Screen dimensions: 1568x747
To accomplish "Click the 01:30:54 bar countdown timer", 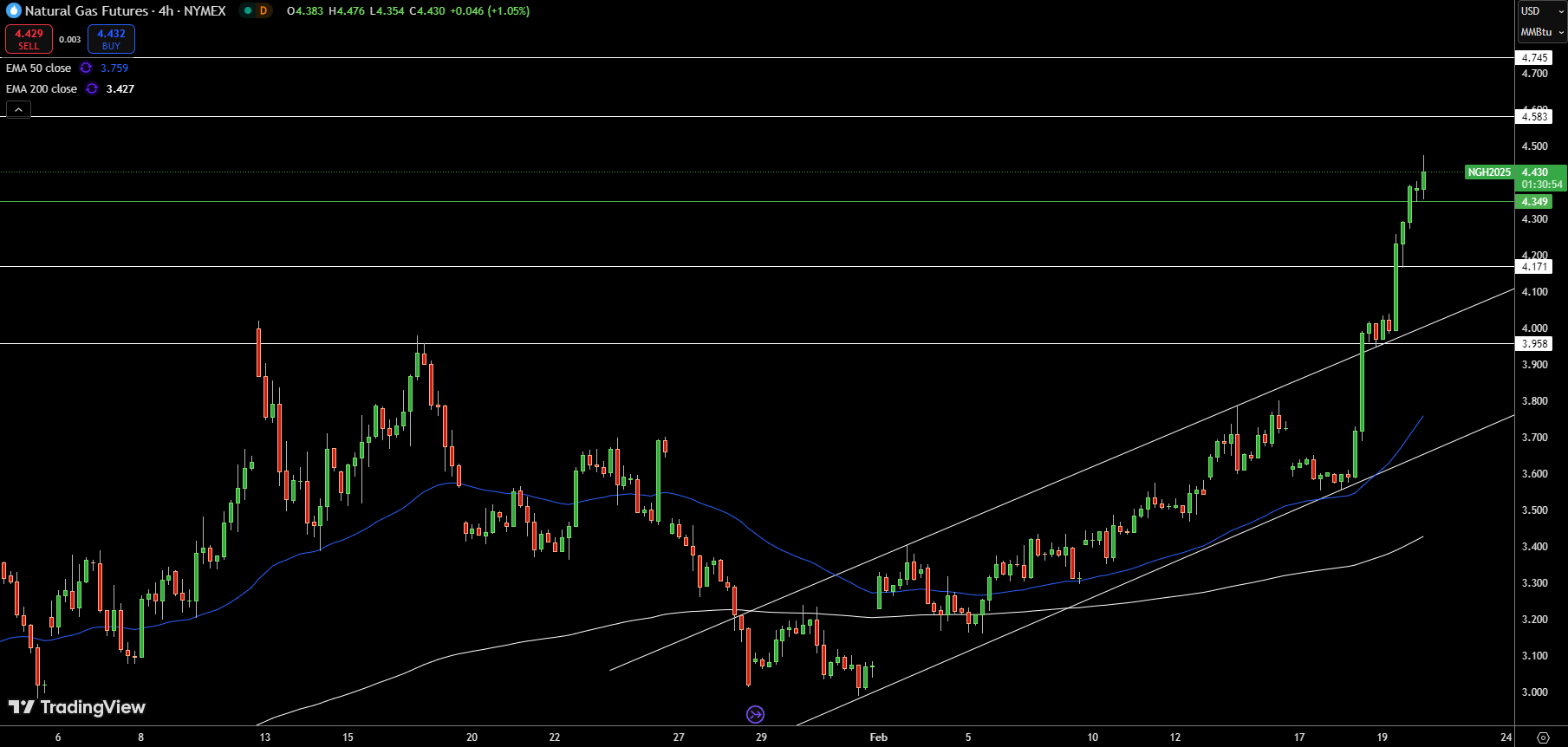I will 1542,185.
